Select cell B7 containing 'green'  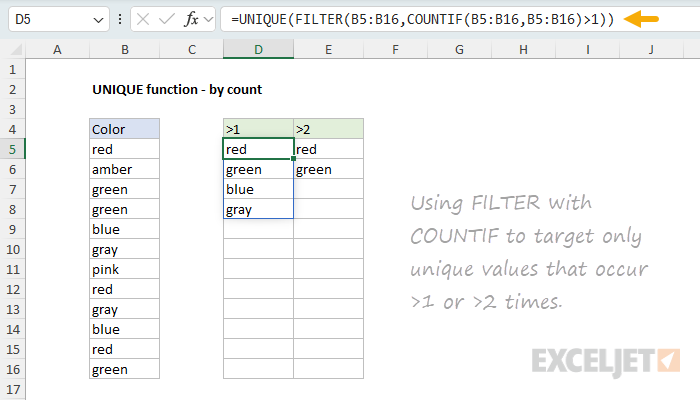pyautogui.click(x=125, y=189)
